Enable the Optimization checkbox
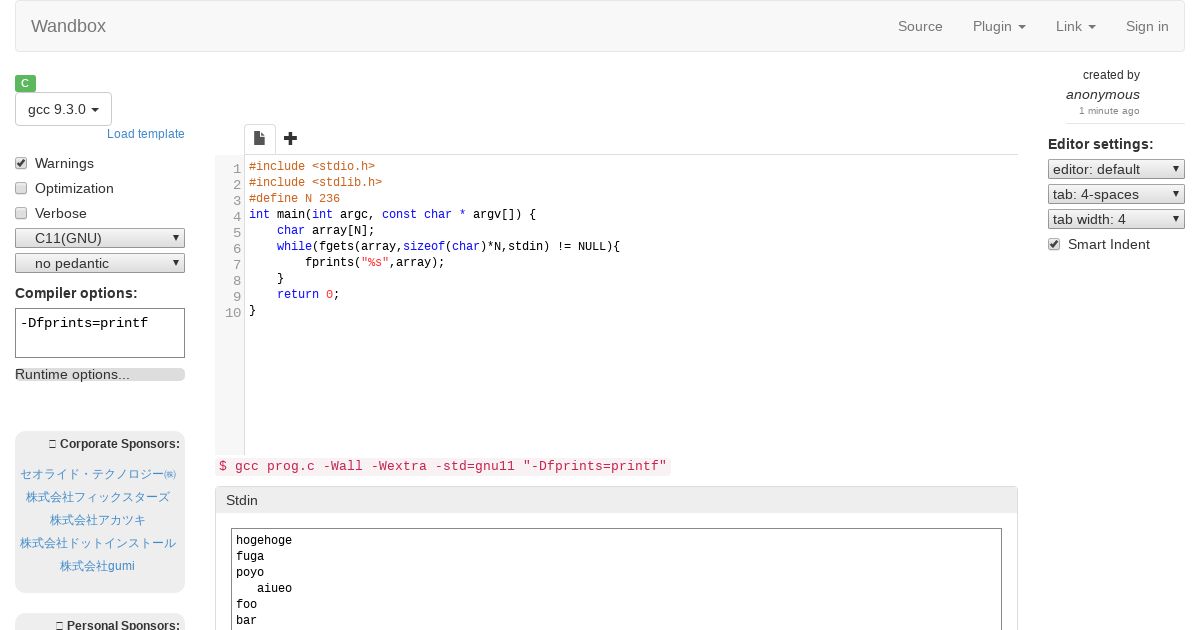The width and height of the screenshot is (1200, 630). 21,188
